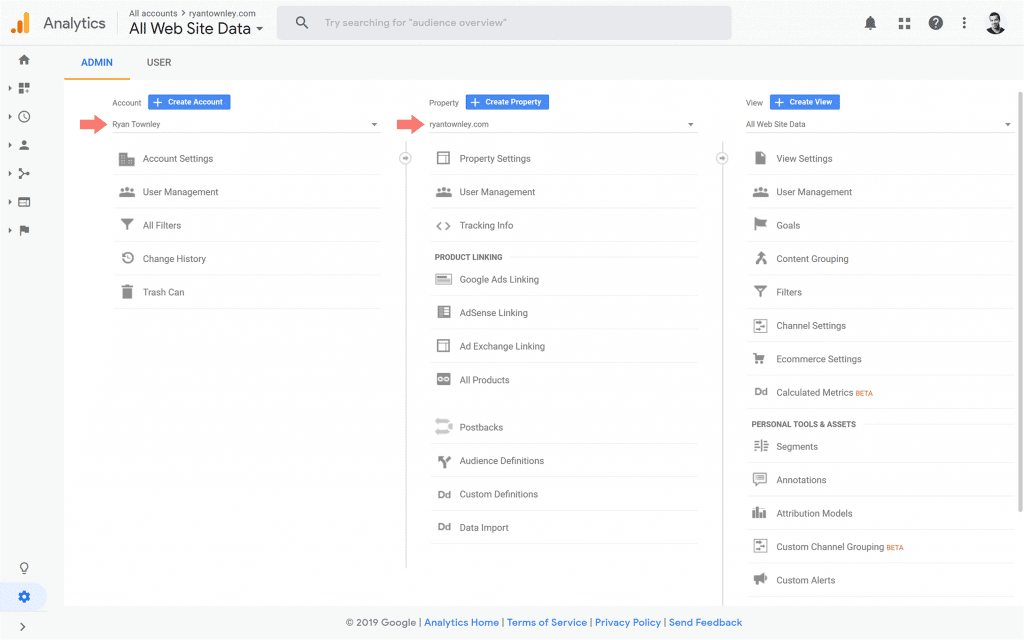Click the Create Property button
The height and width of the screenshot is (640, 1024).
507,102
